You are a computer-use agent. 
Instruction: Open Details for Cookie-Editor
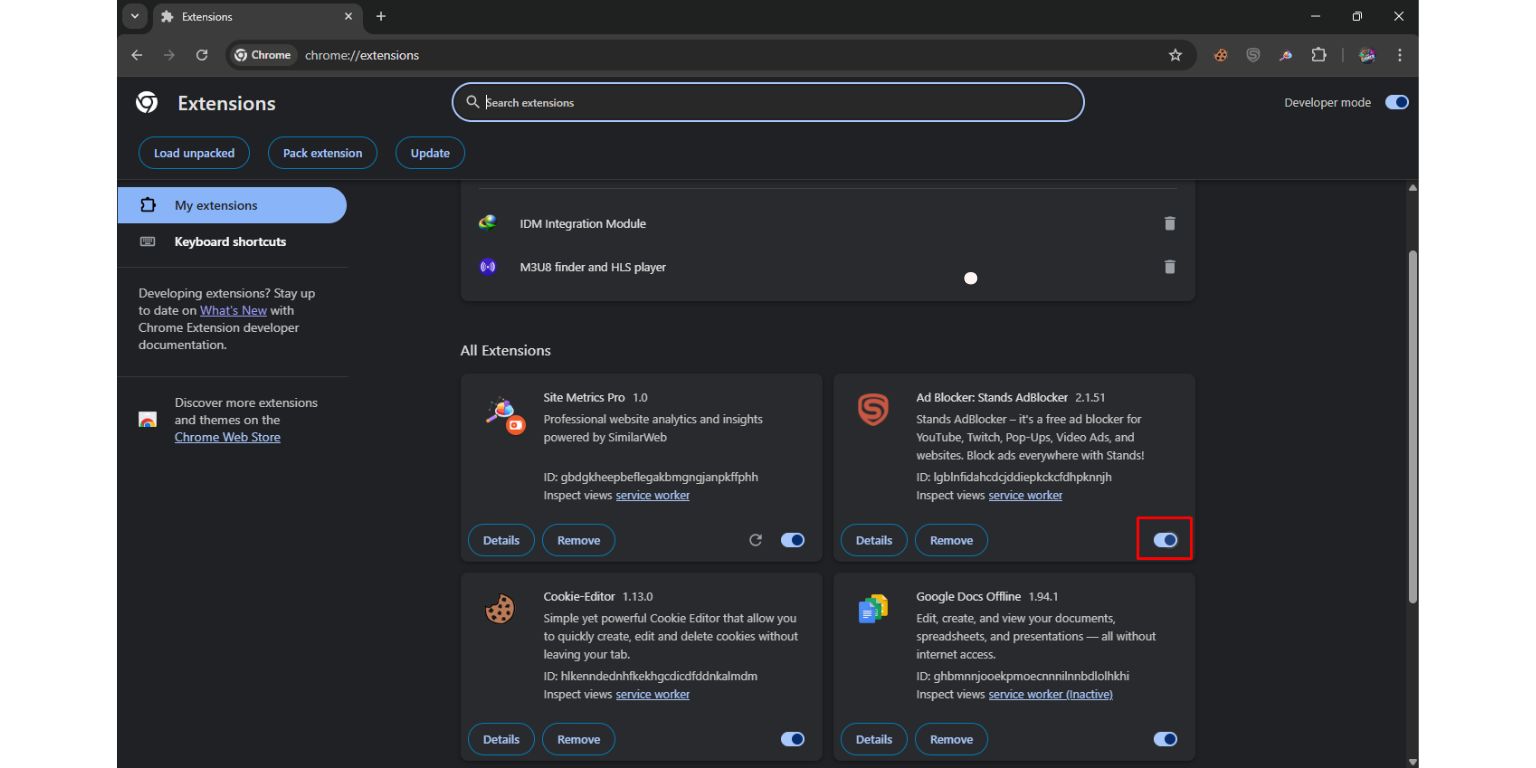tap(501, 739)
